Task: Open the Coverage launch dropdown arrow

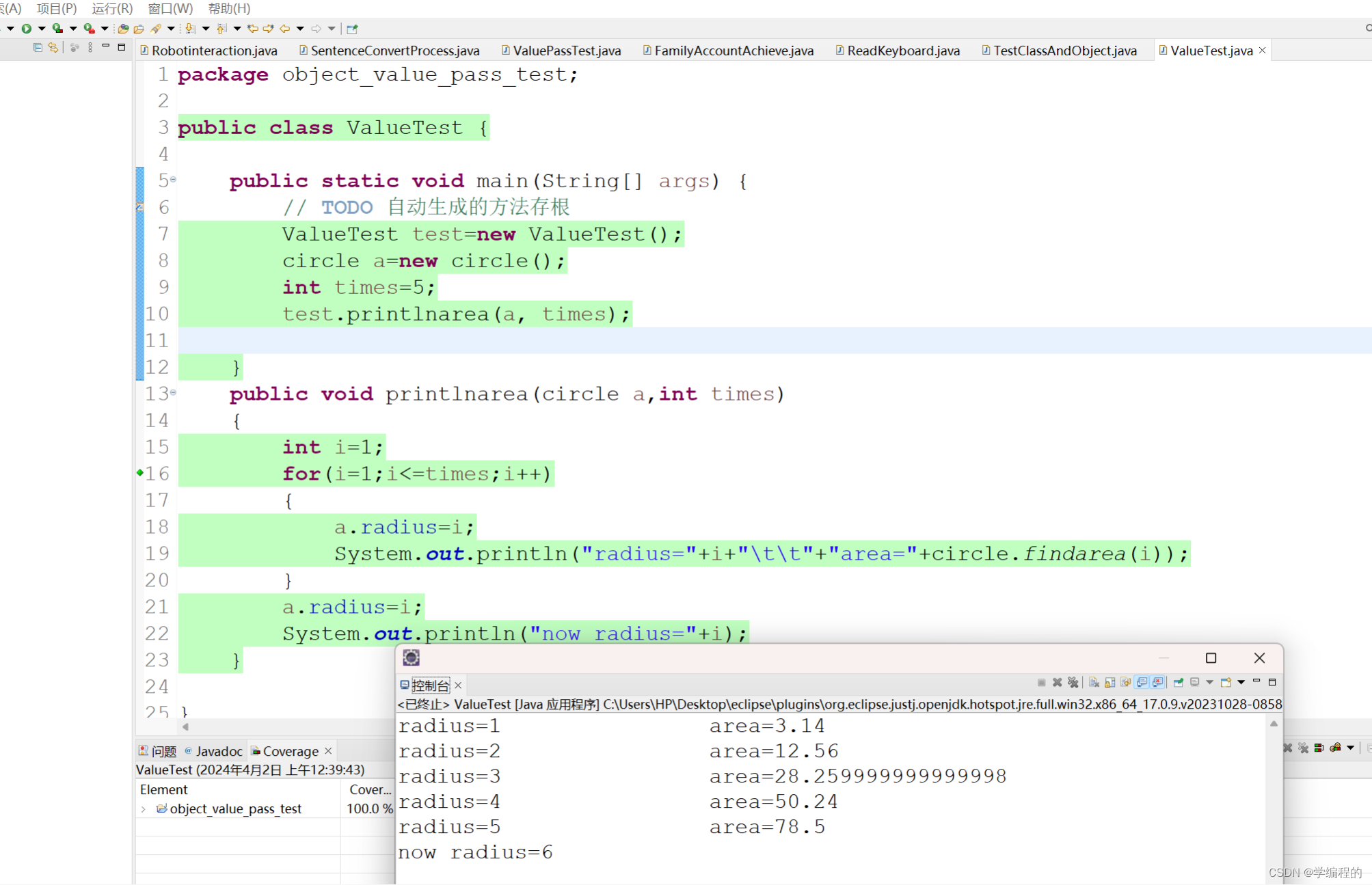Action: coord(73,29)
